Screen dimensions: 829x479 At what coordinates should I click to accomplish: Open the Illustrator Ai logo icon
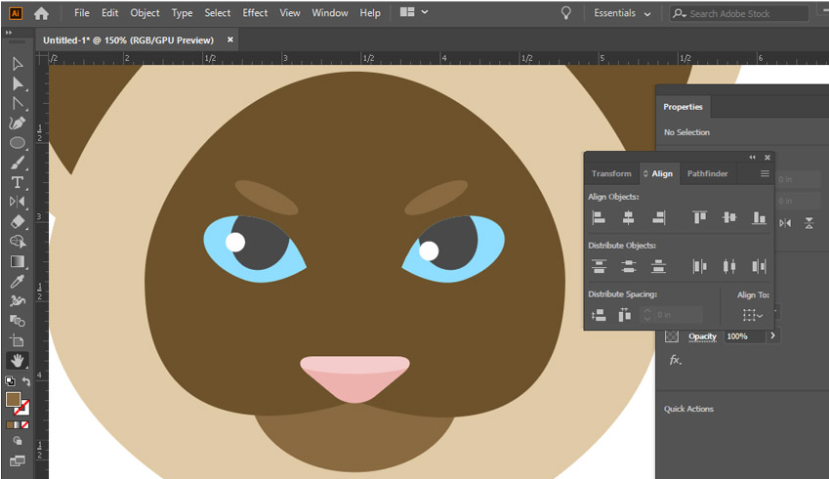tap(16, 13)
